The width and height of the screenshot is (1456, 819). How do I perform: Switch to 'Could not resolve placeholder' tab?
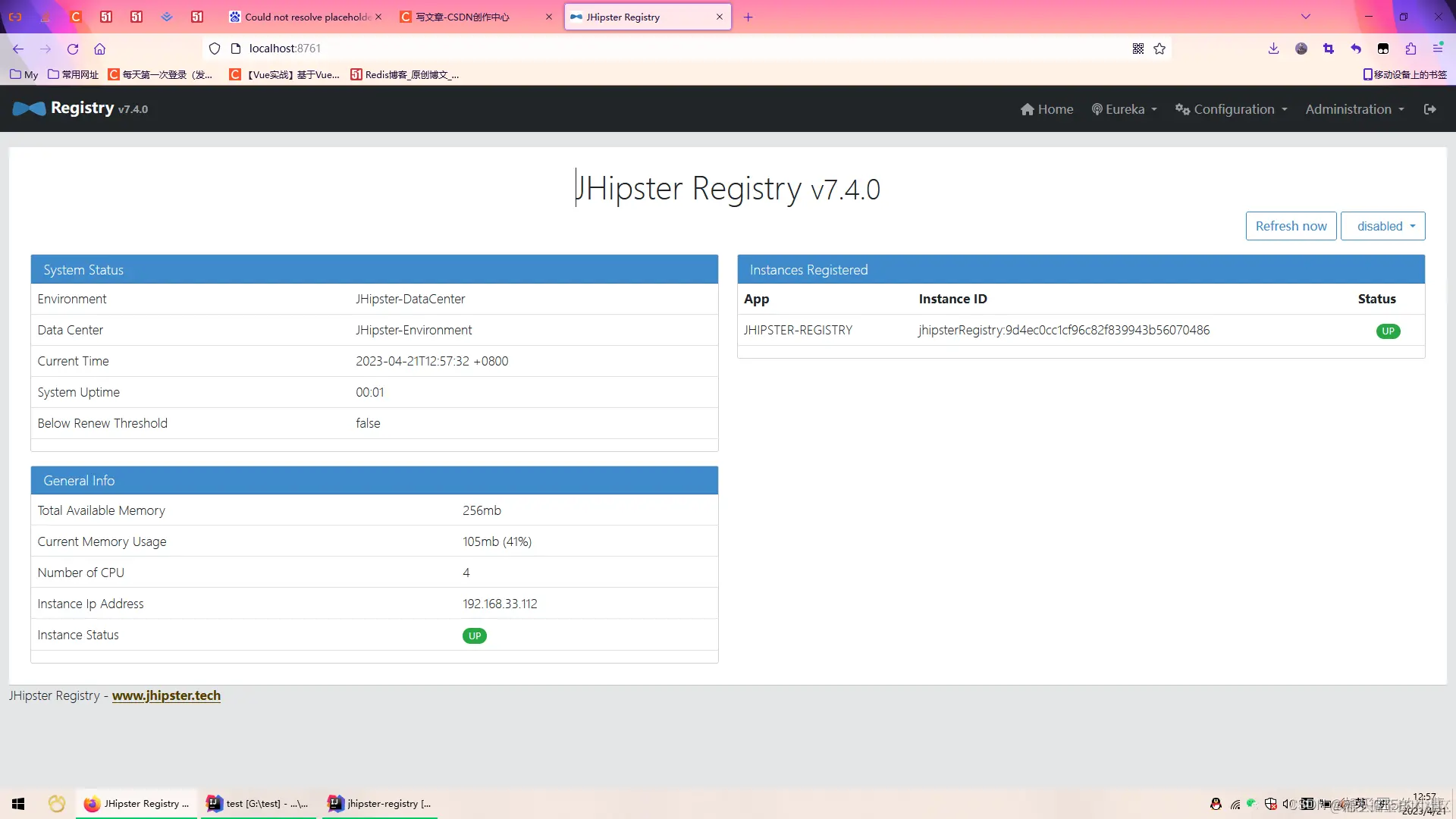tap(303, 17)
